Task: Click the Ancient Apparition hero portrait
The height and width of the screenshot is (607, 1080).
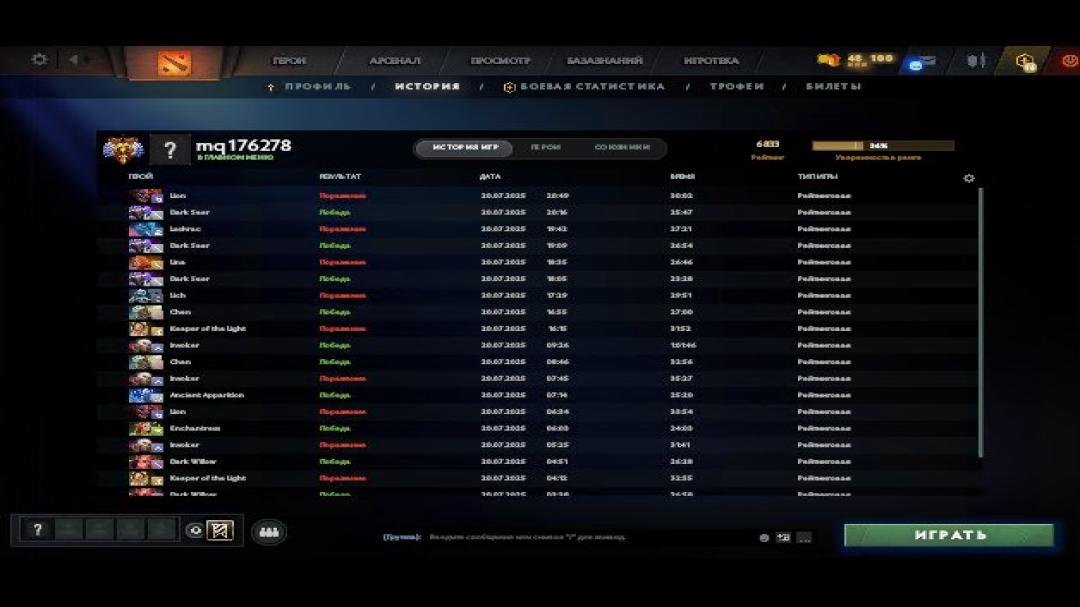Action: pos(146,395)
